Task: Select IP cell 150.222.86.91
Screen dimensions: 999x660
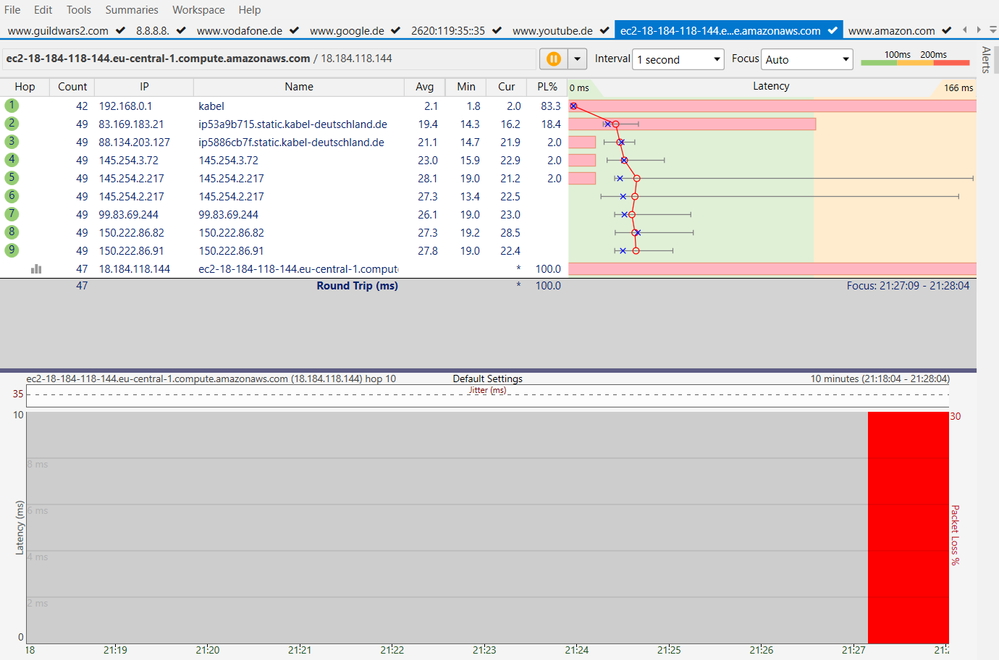Action: point(131,250)
